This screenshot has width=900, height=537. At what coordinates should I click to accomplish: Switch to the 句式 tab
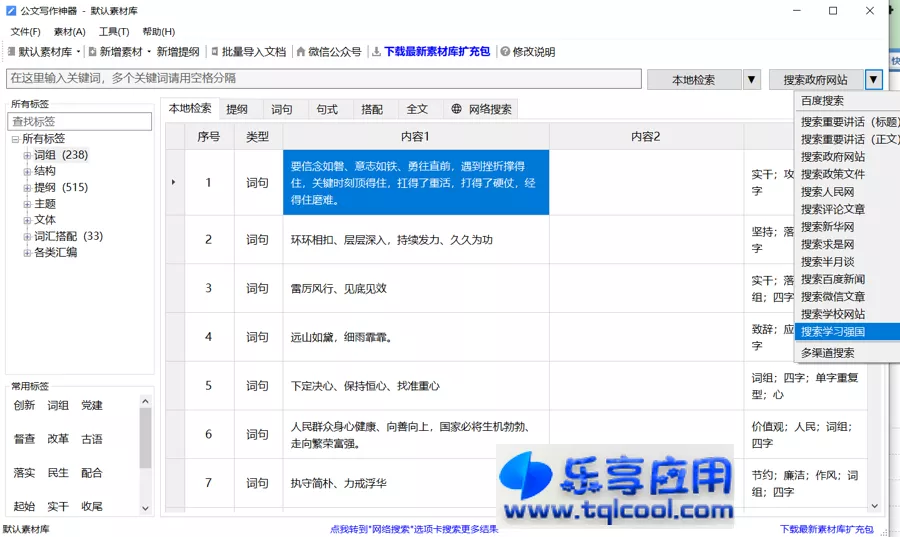pyautogui.click(x=327, y=109)
